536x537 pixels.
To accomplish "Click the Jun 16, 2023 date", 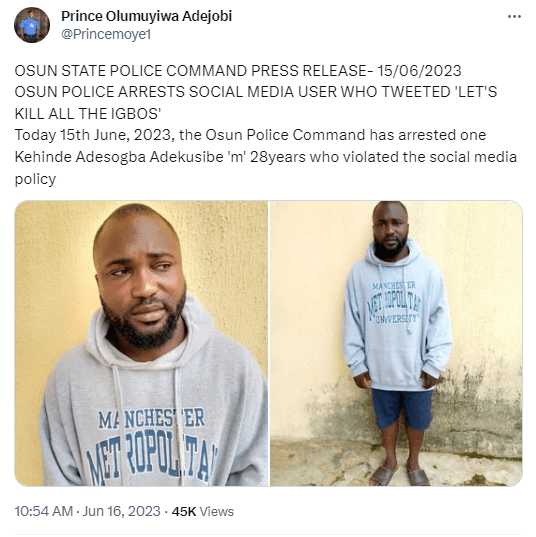I will point(122,511).
